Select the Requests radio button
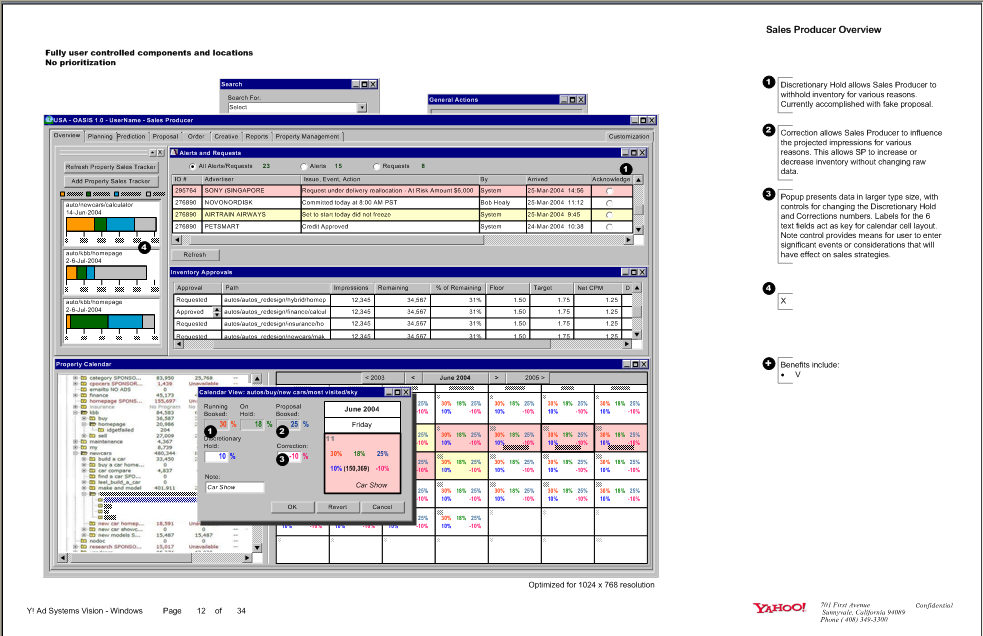Viewport: 983px width, 636px height. pos(375,167)
